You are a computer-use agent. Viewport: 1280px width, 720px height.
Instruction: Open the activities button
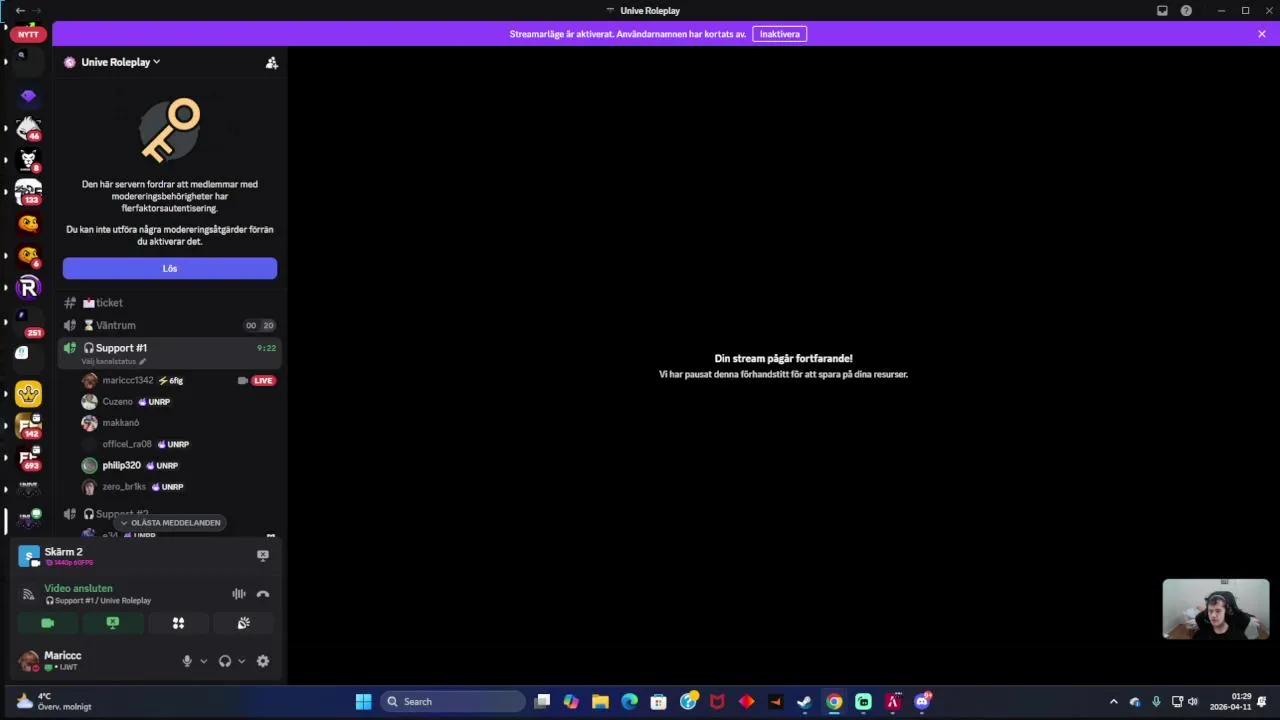(178, 623)
